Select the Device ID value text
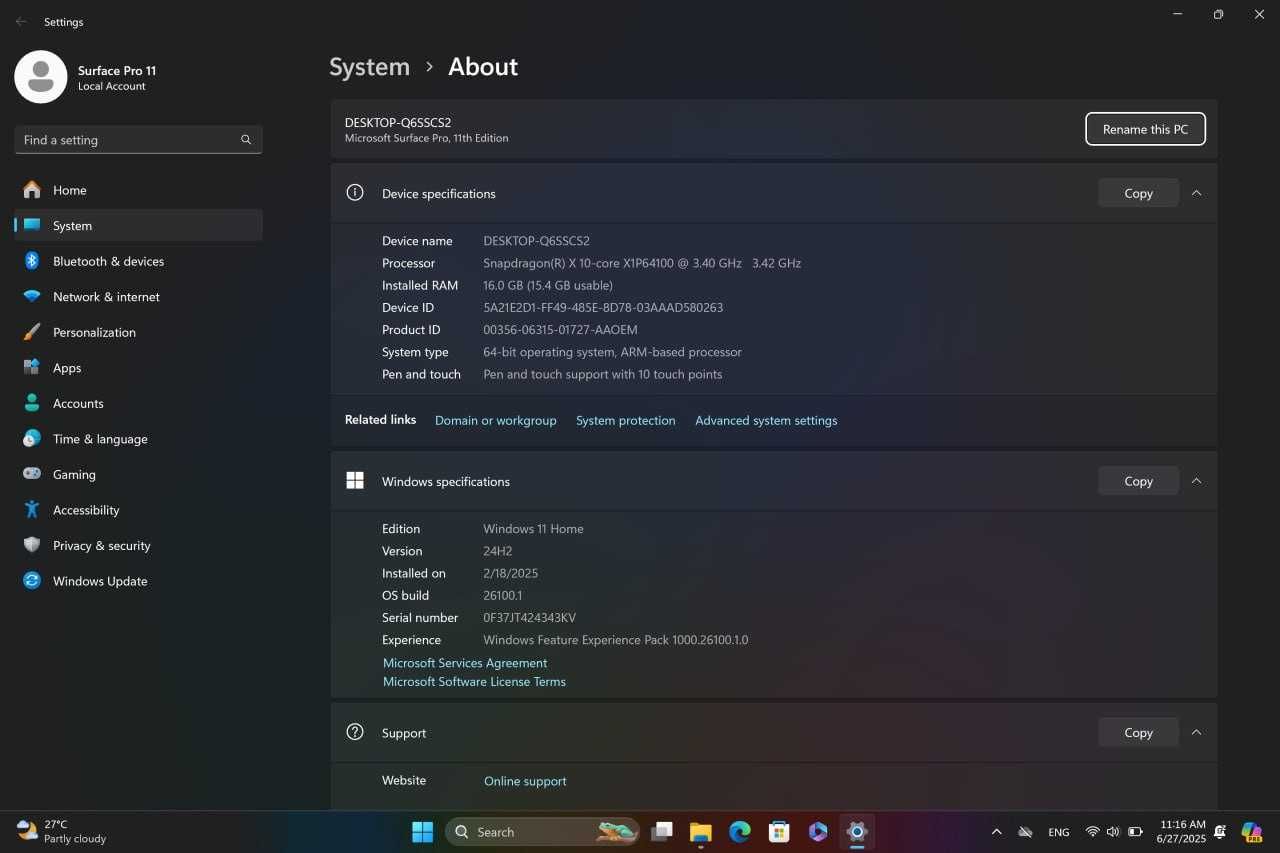The image size is (1280, 853). (603, 308)
